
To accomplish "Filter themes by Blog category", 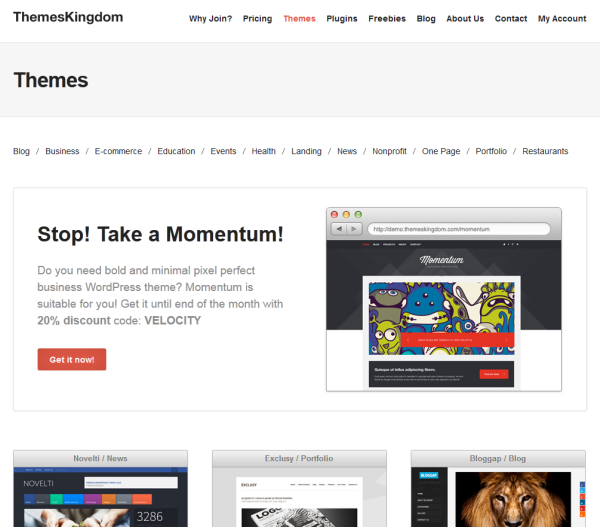I will (21, 152).
